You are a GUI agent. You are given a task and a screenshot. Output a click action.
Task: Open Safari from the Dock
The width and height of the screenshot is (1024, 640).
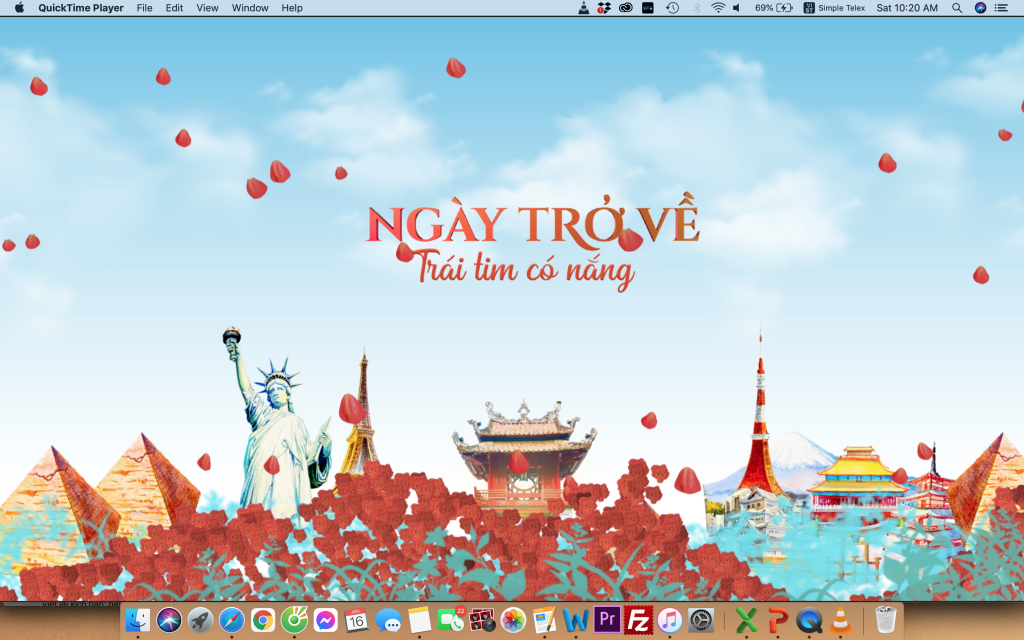coord(232,620)
